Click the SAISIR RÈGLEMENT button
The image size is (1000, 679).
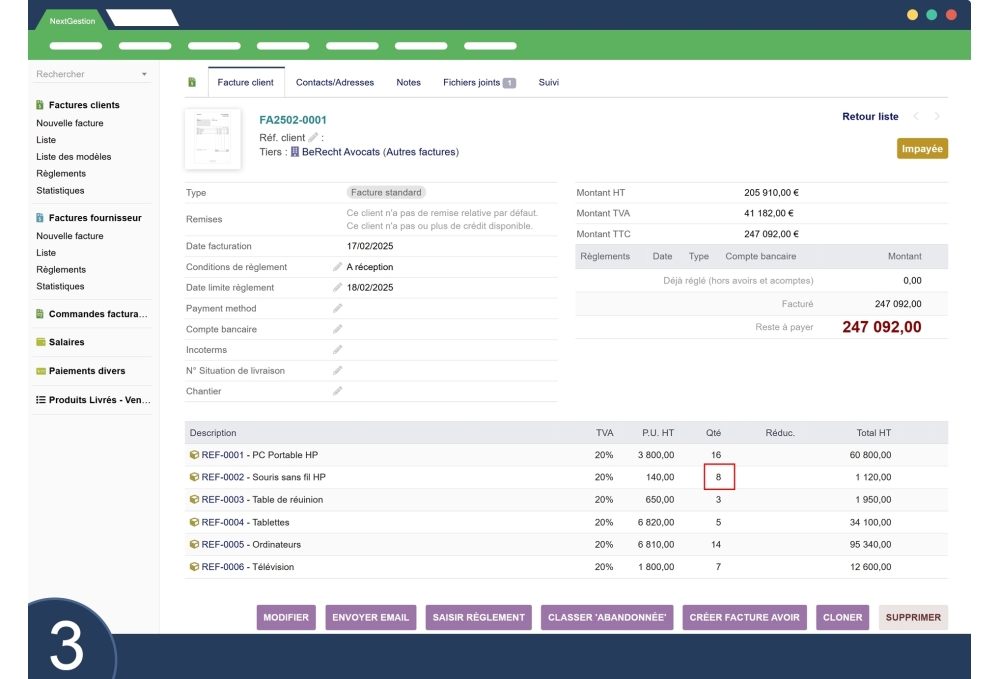click(x=478, y=618)
